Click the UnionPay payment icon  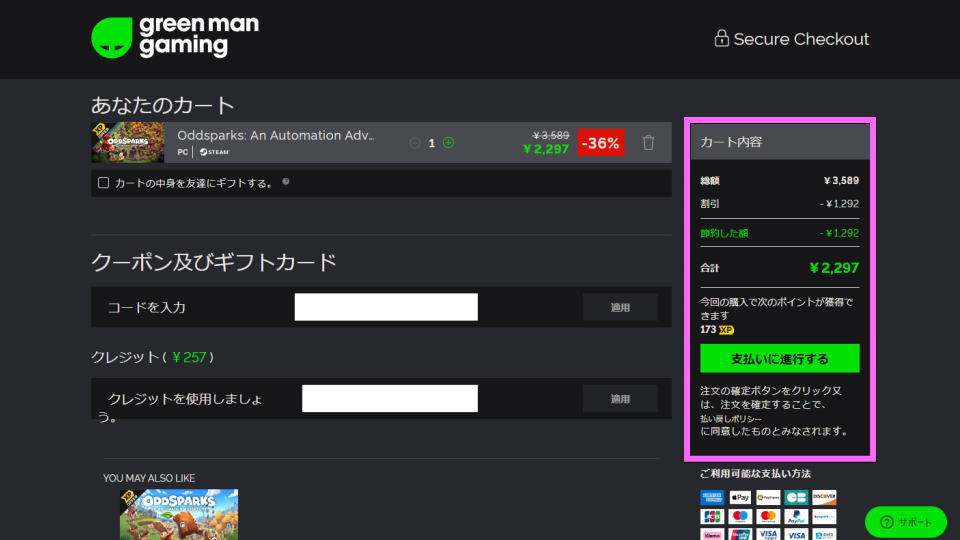tap(740, 534)
